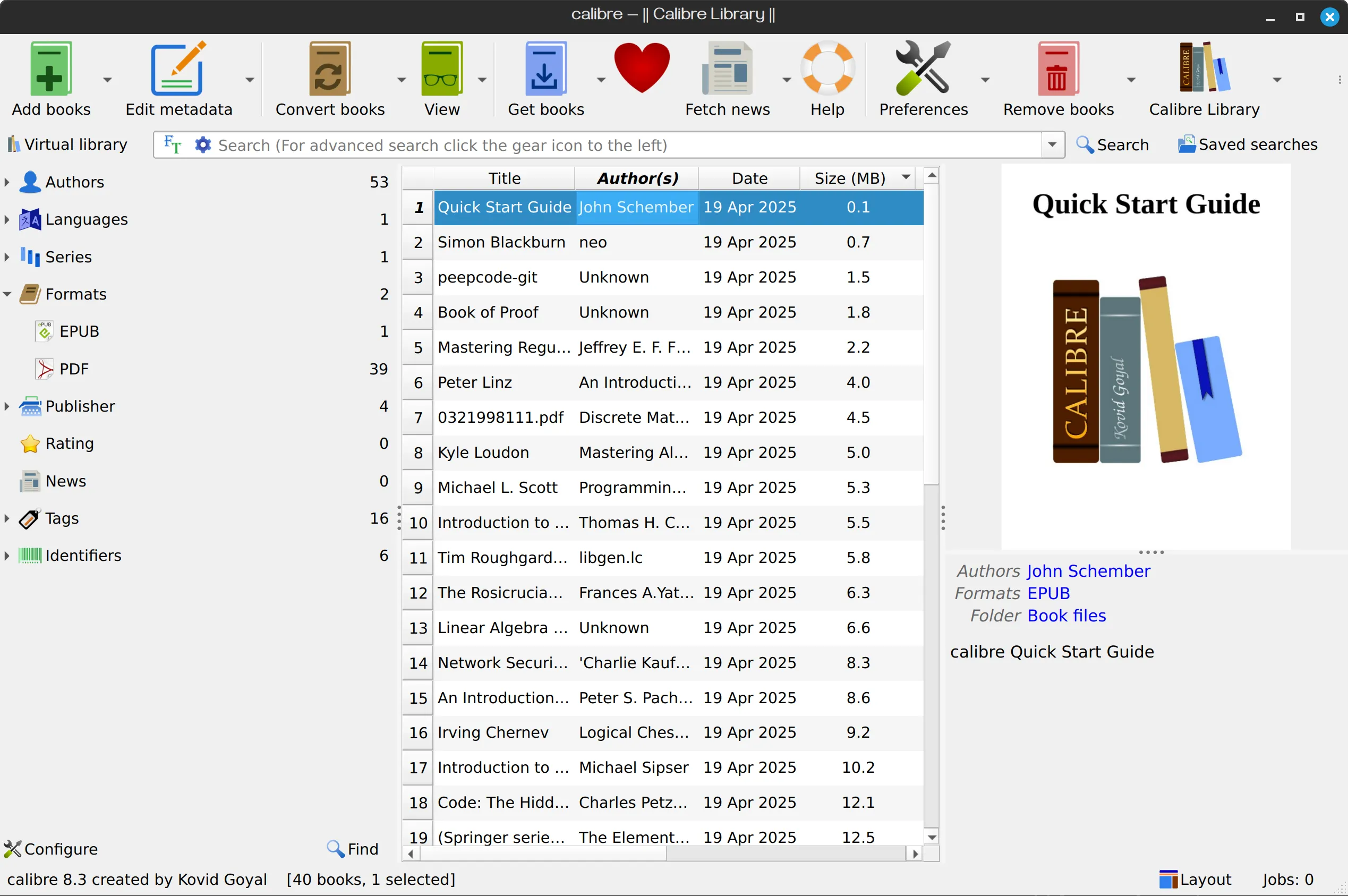Click the search text field
Viewport: 1348px width, 896px height.
tap(628, 145)
